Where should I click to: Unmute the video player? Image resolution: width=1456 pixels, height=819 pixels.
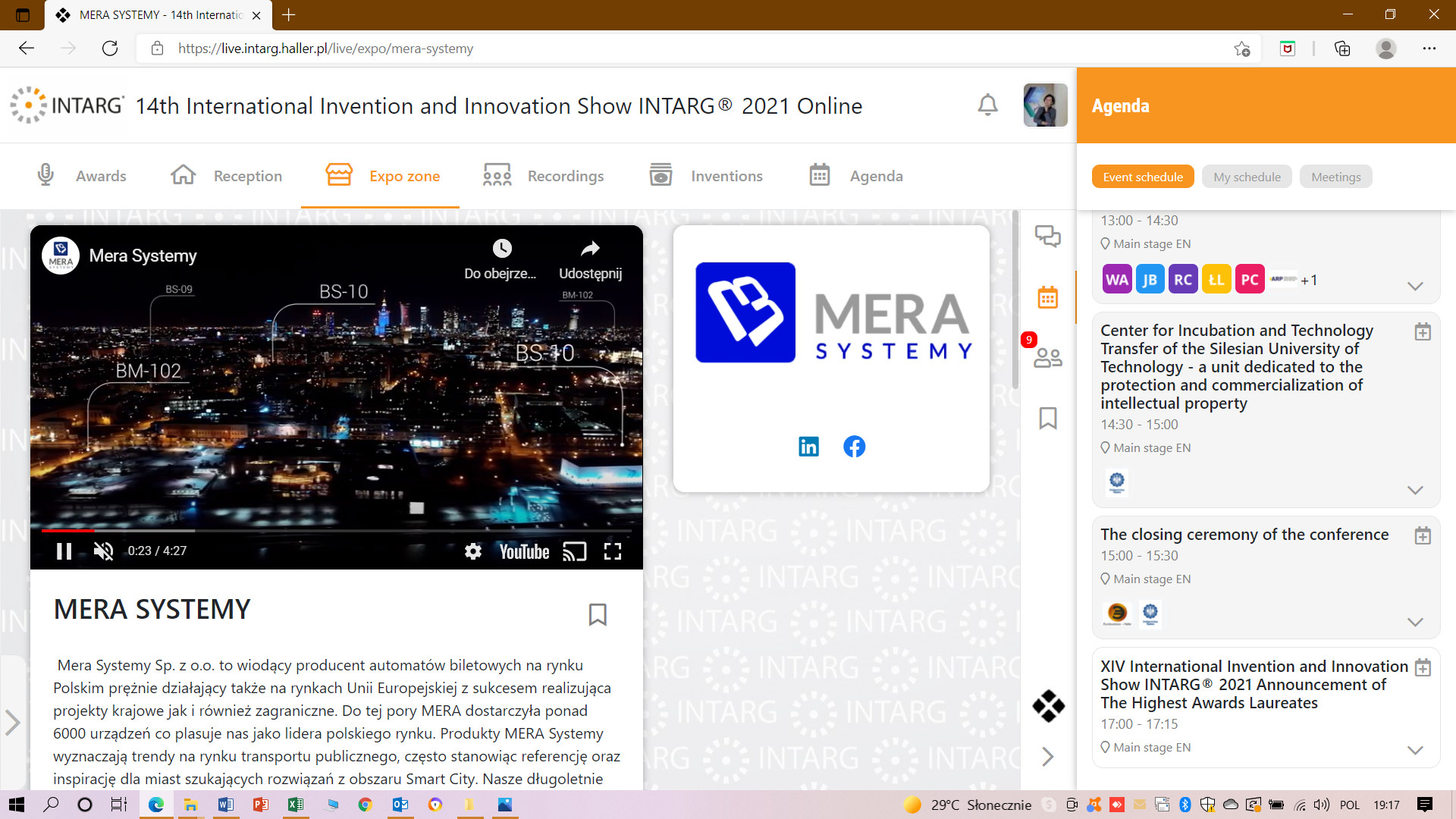pos(103,551)
